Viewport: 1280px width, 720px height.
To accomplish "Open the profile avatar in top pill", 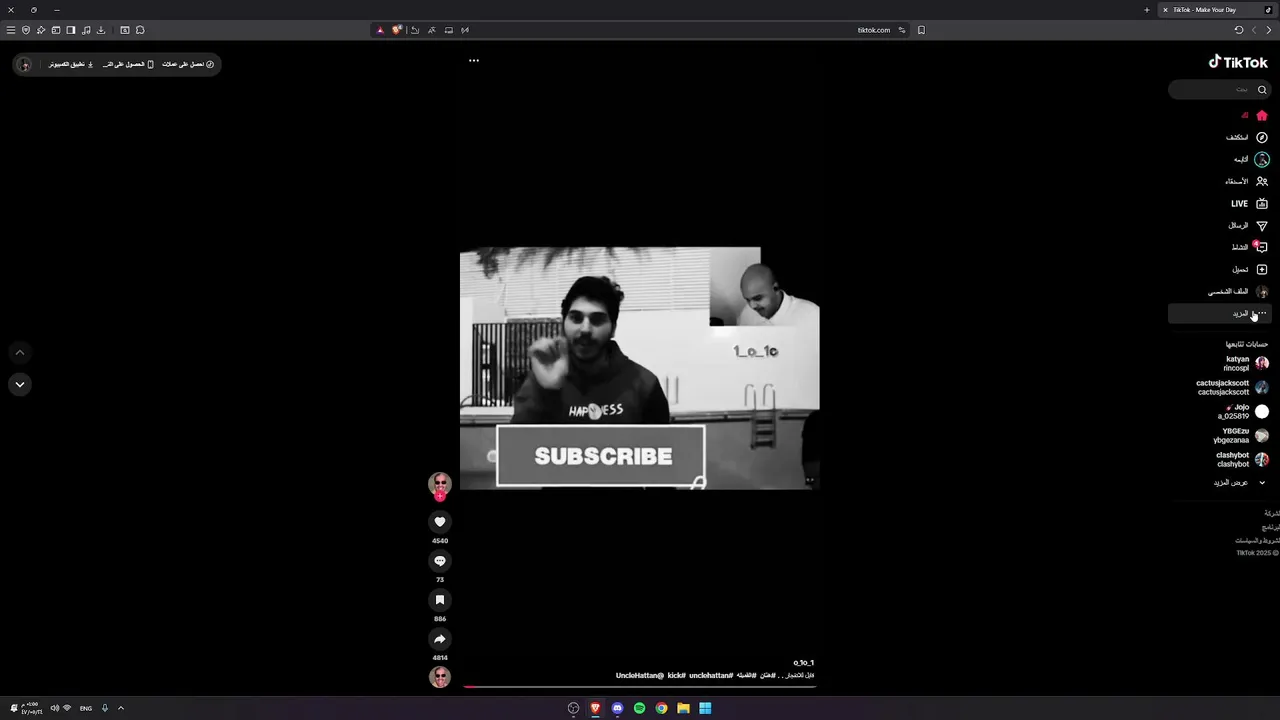I will coord(25,64).
